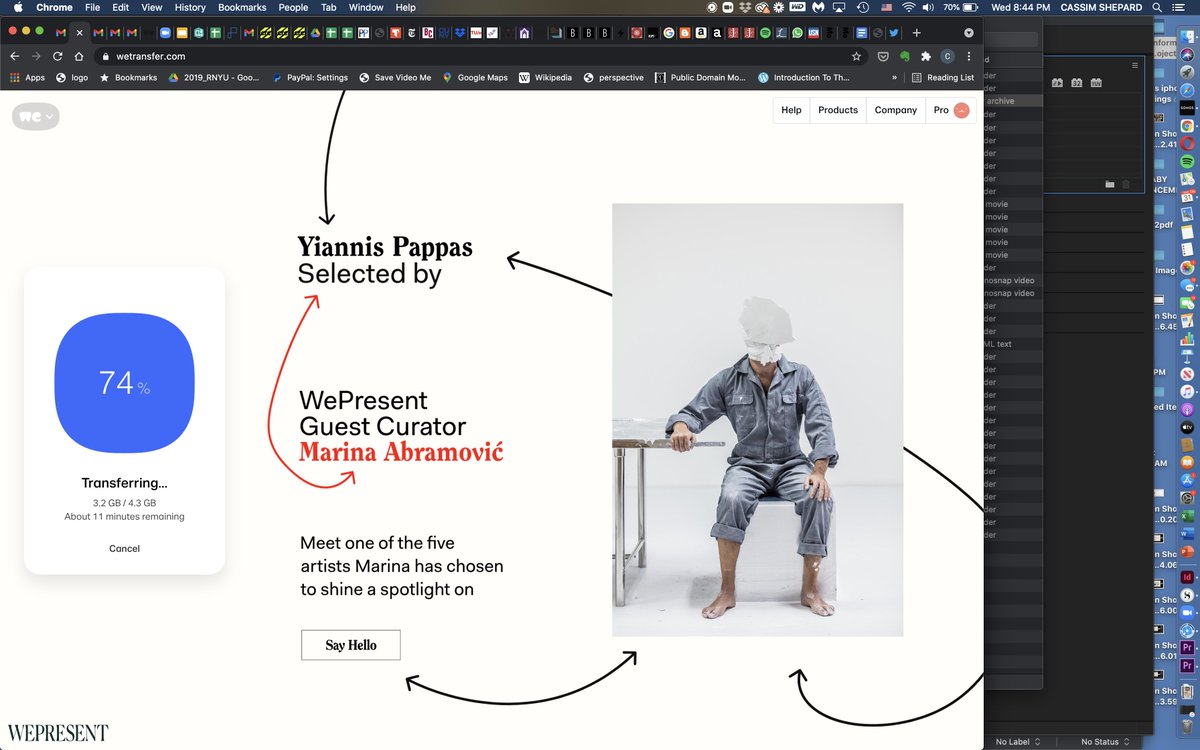Screen dimensions: 1200x750
Task: Click new bin folder icon in background panel
Action: click(x=1109, y=184)
